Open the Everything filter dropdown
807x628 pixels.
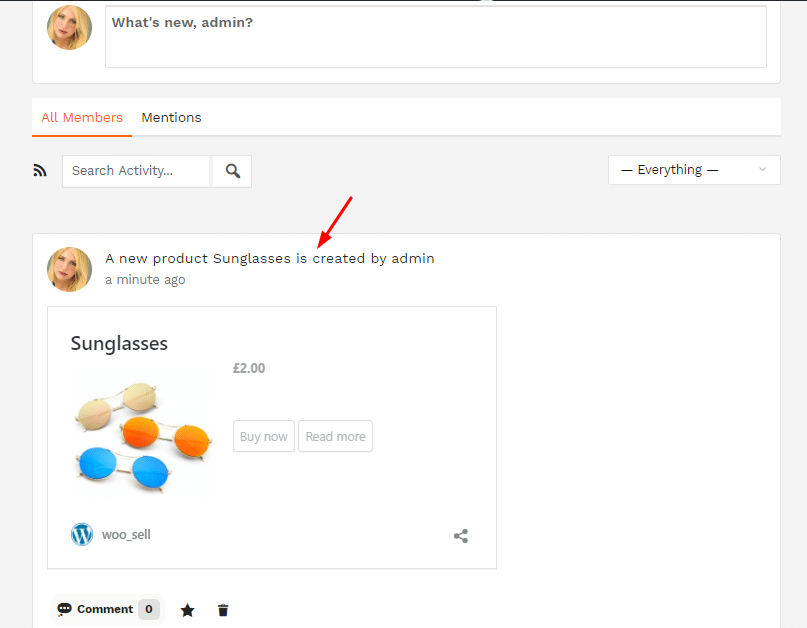(x=694, y=170)
